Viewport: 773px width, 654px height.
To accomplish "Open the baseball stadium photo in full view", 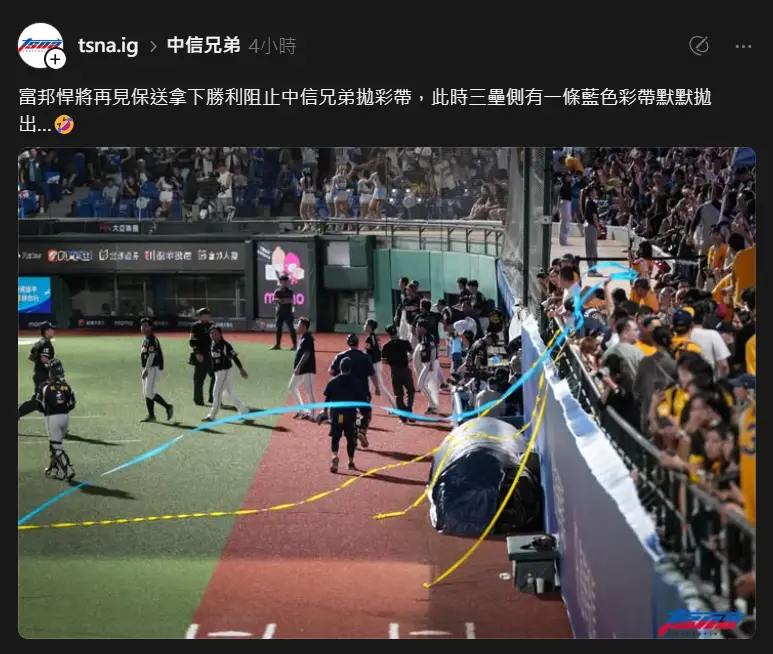I will (x=386, y=393).
